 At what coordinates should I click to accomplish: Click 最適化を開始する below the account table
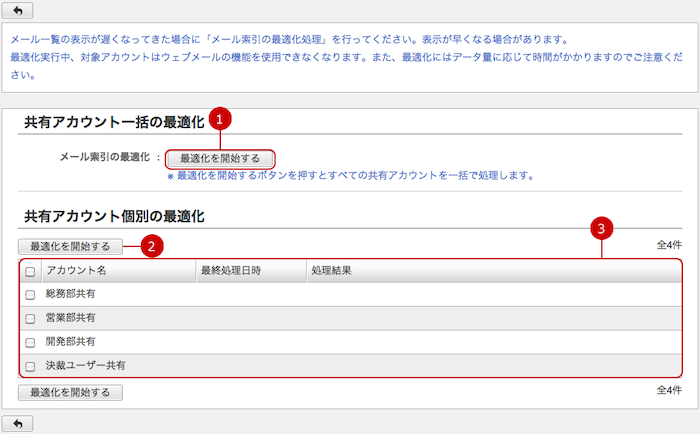click(x=70, y=392)
